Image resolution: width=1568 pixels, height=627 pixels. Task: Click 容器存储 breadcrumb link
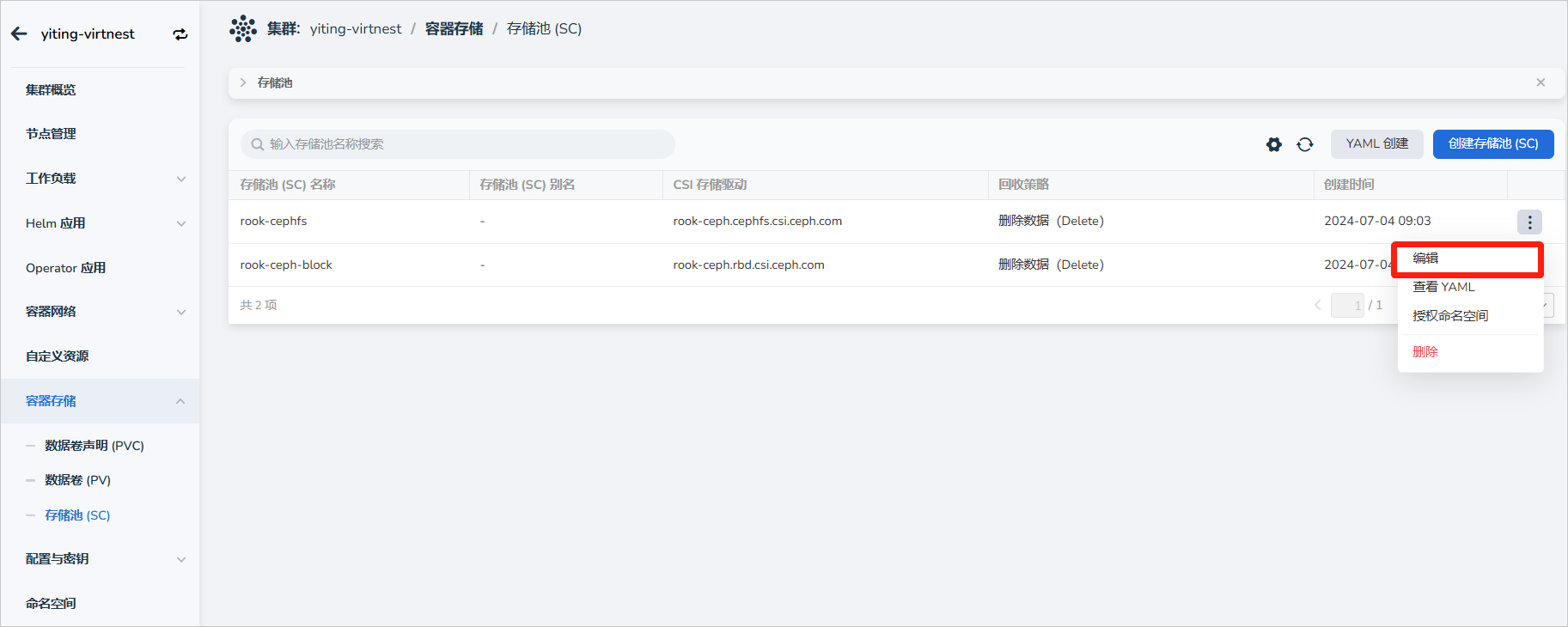454,29
